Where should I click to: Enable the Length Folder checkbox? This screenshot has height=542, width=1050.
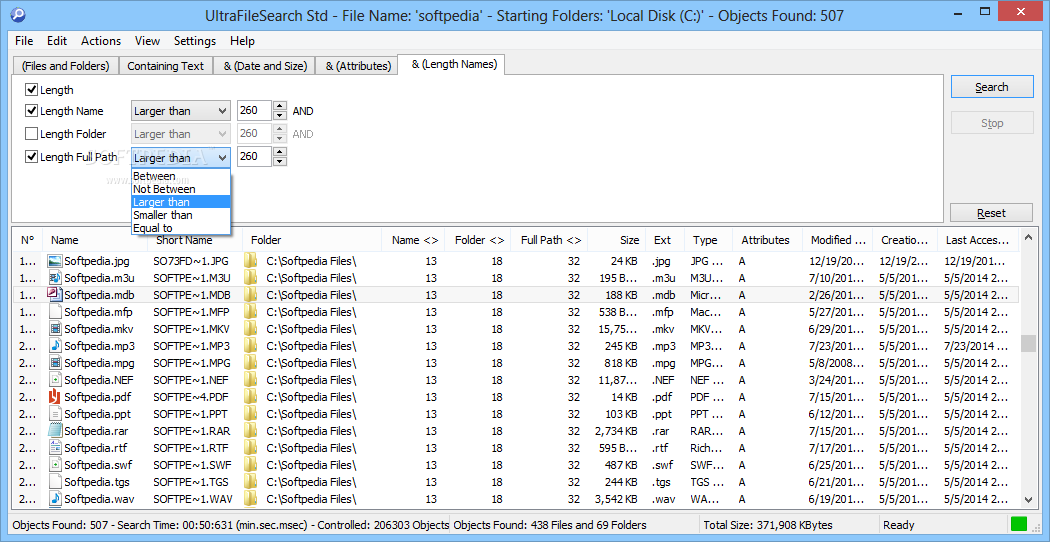(31, 134)
